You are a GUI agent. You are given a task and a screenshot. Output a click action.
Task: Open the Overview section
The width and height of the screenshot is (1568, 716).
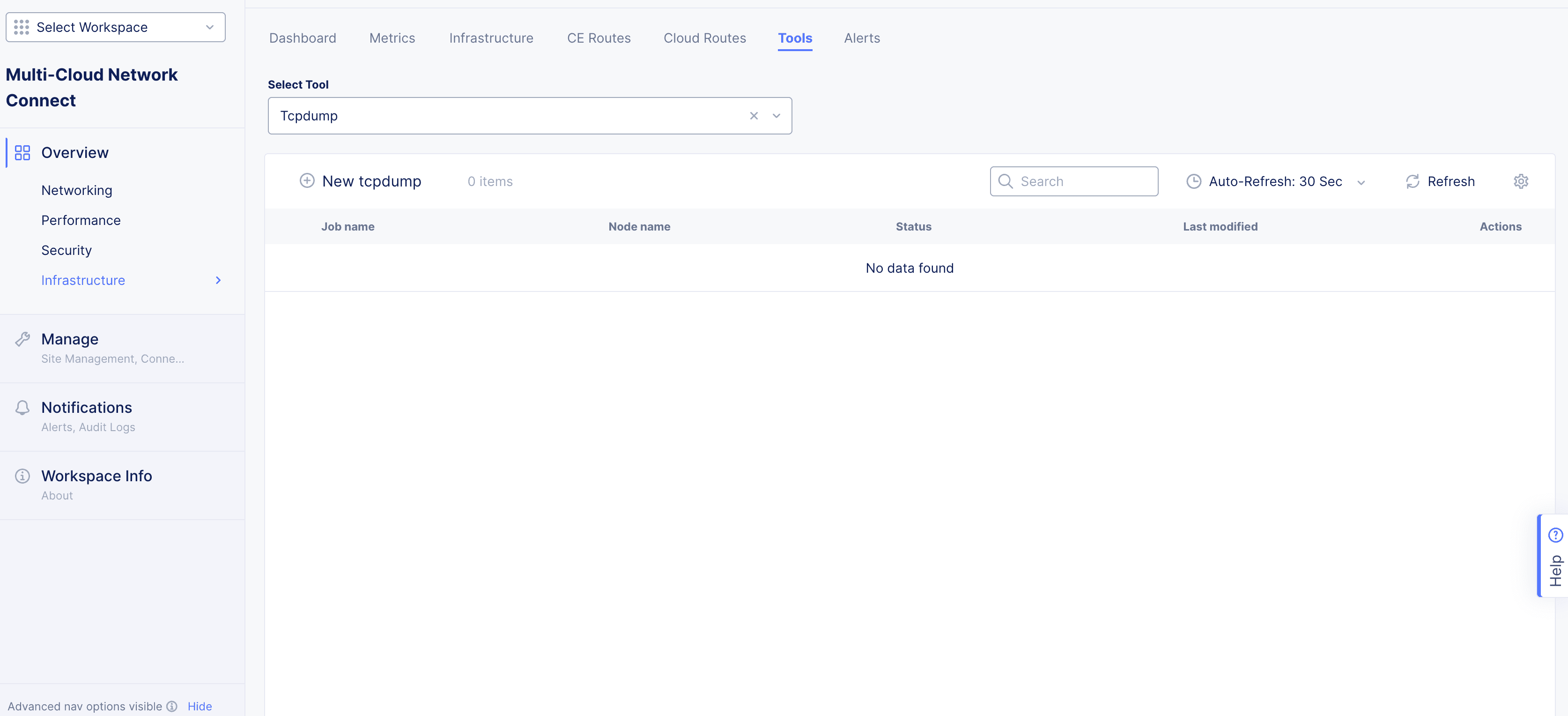coord(75,153)
